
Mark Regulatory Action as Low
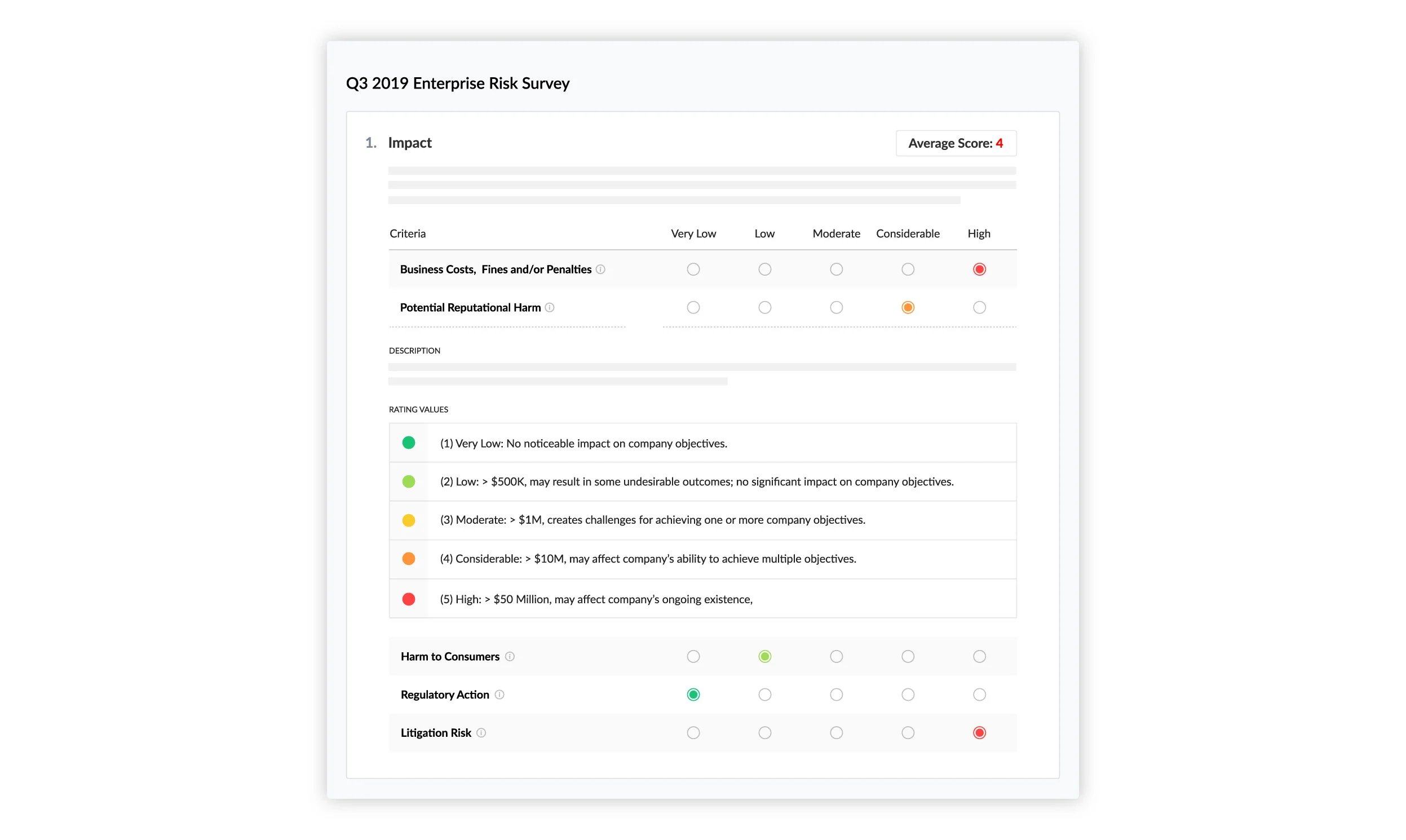764,695
